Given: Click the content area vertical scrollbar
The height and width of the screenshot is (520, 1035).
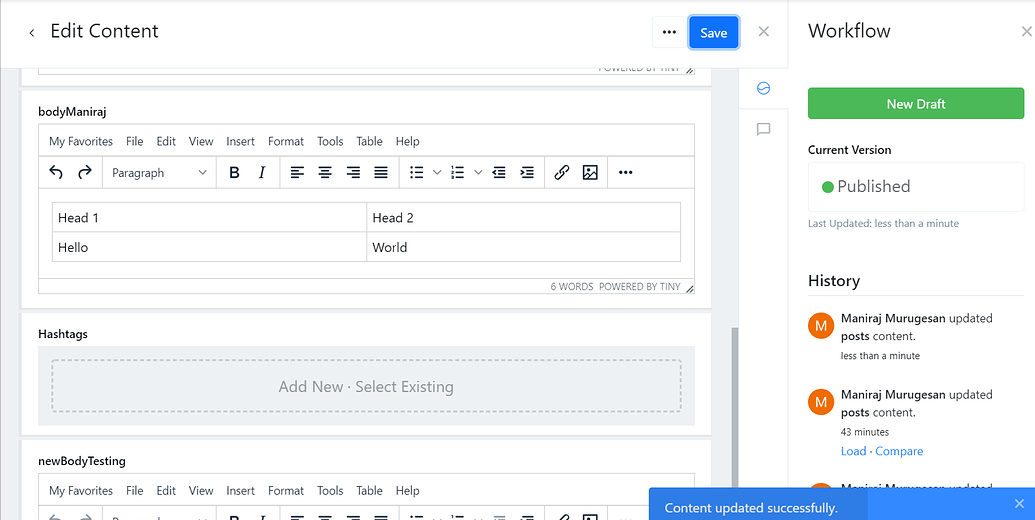Looking at the screenshot, I should pyautogui.click(x=735, y=406).
